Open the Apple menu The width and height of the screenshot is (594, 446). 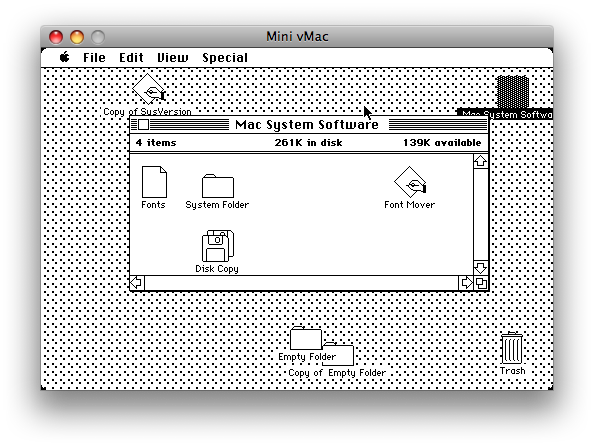point(65,57)
